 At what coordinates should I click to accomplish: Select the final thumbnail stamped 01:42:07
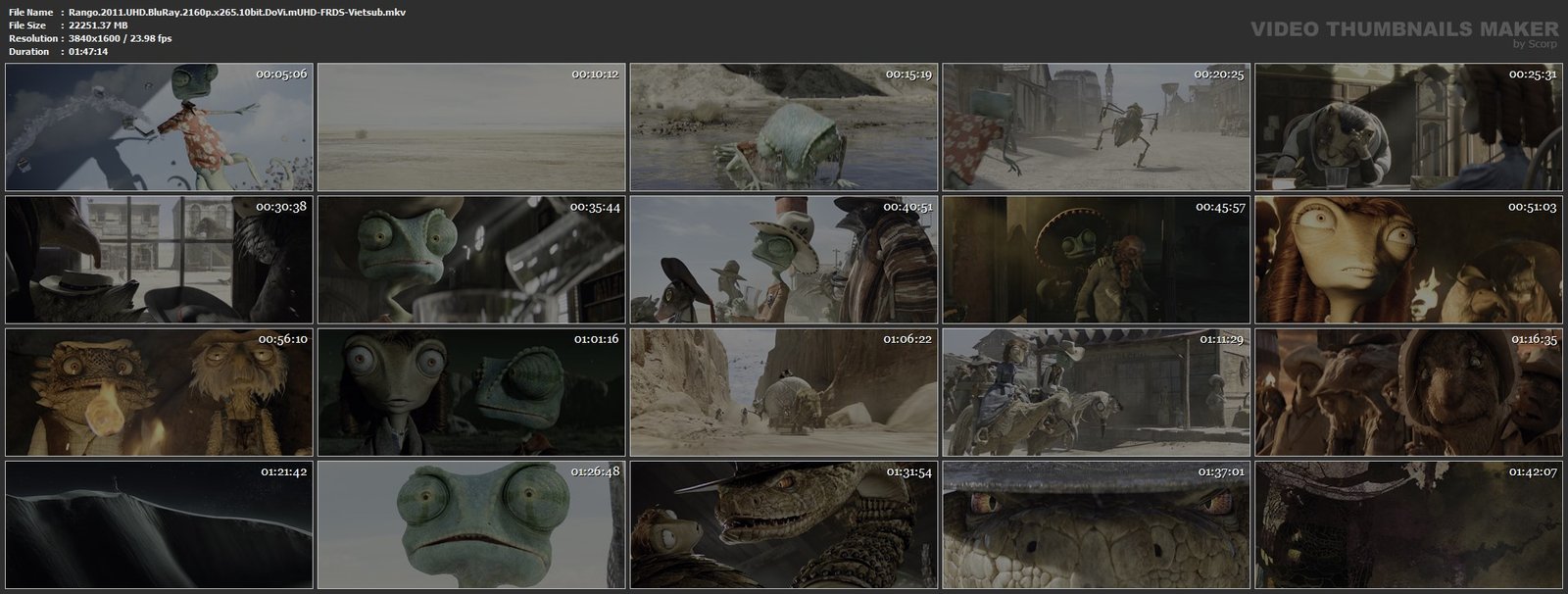click(x=1409, y=524)
